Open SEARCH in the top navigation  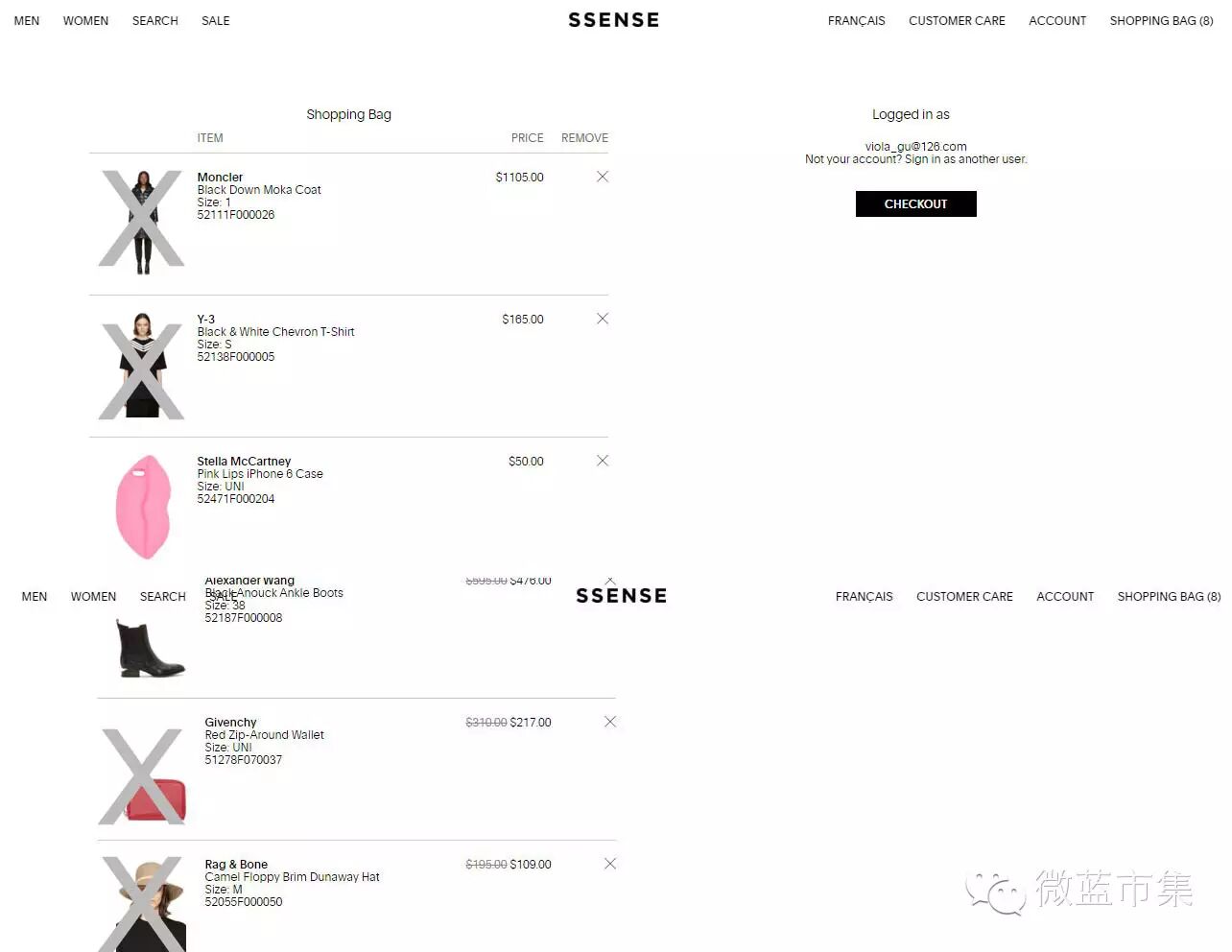(x=155, y=20)
